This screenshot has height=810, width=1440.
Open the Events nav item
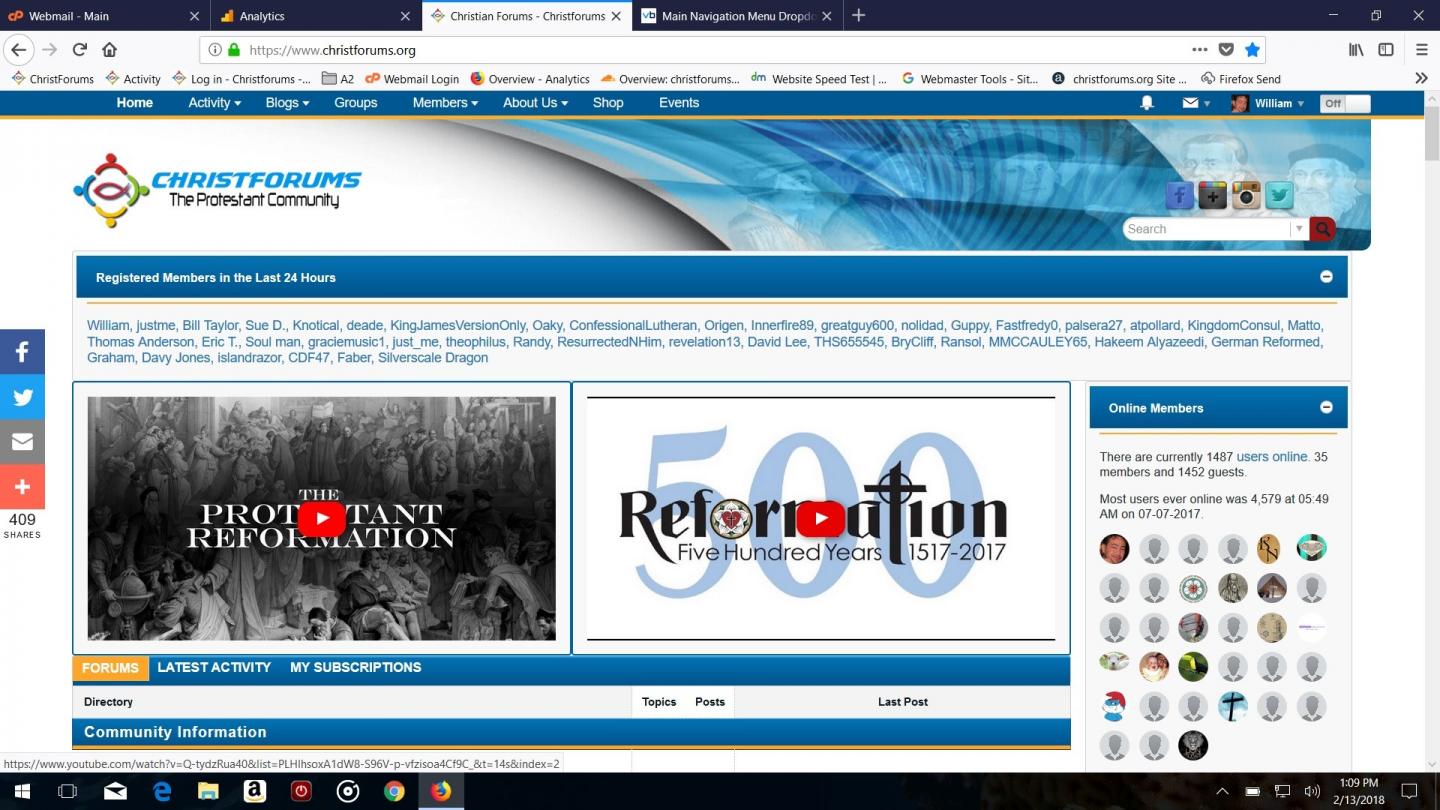tap(679, 103)
